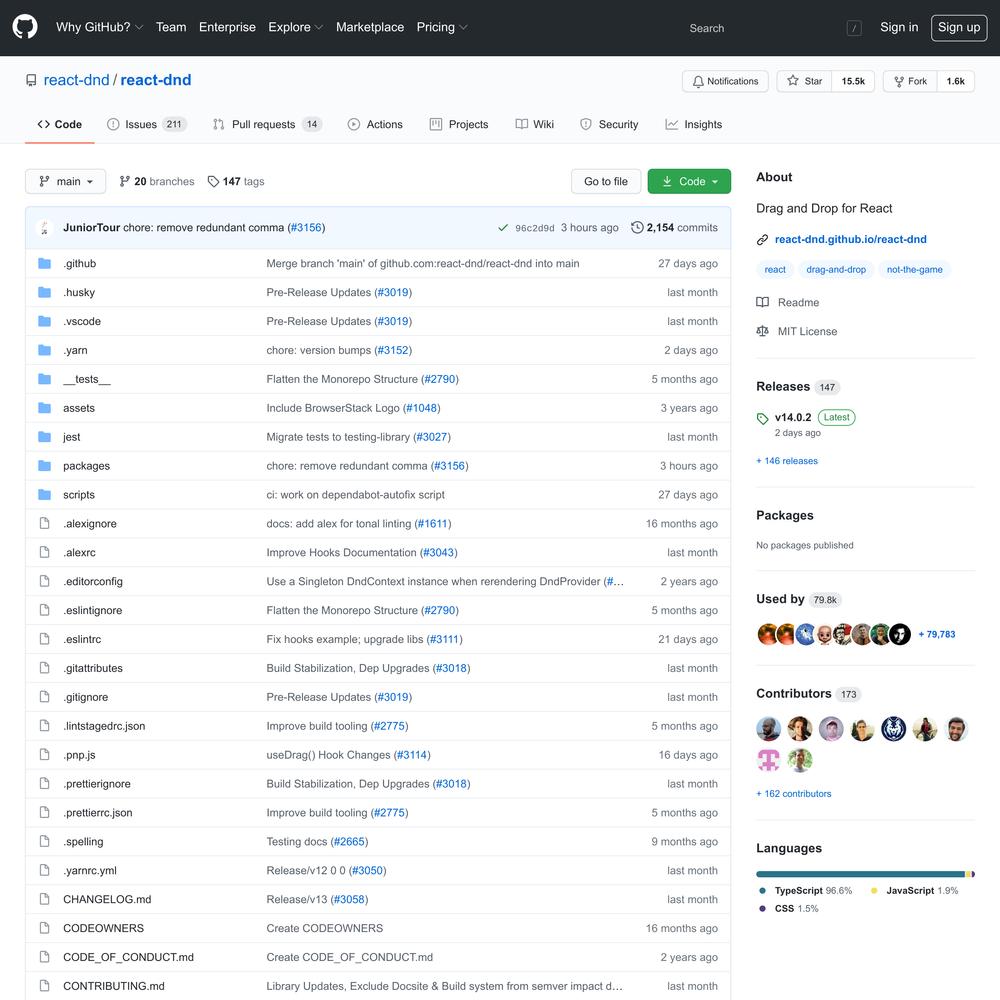Open the + 79,783 used by link
1000x1000 pixels.
pyautogui.click(x=937, y=635)
